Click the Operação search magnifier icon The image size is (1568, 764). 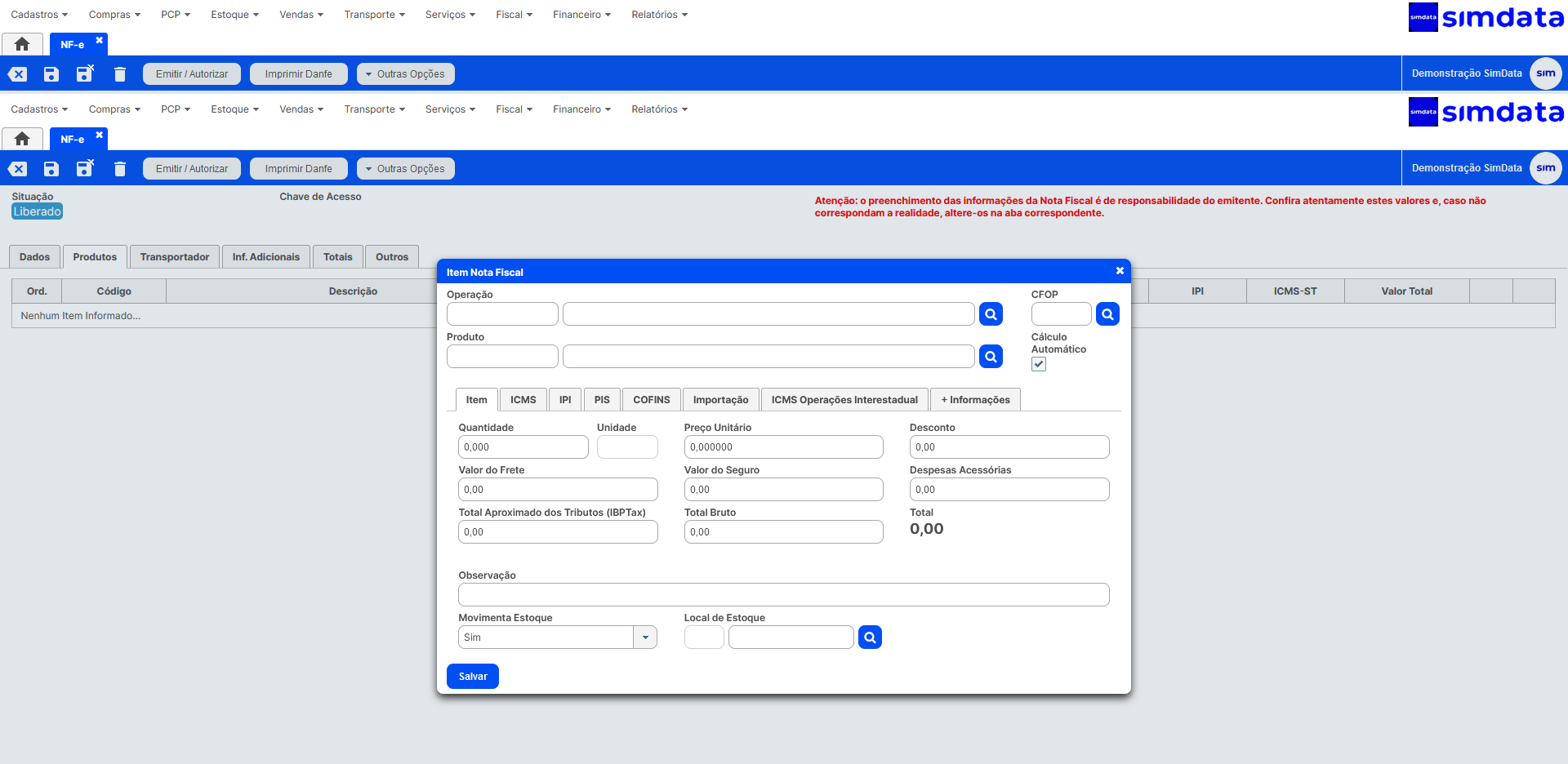[x=991, y=314]
